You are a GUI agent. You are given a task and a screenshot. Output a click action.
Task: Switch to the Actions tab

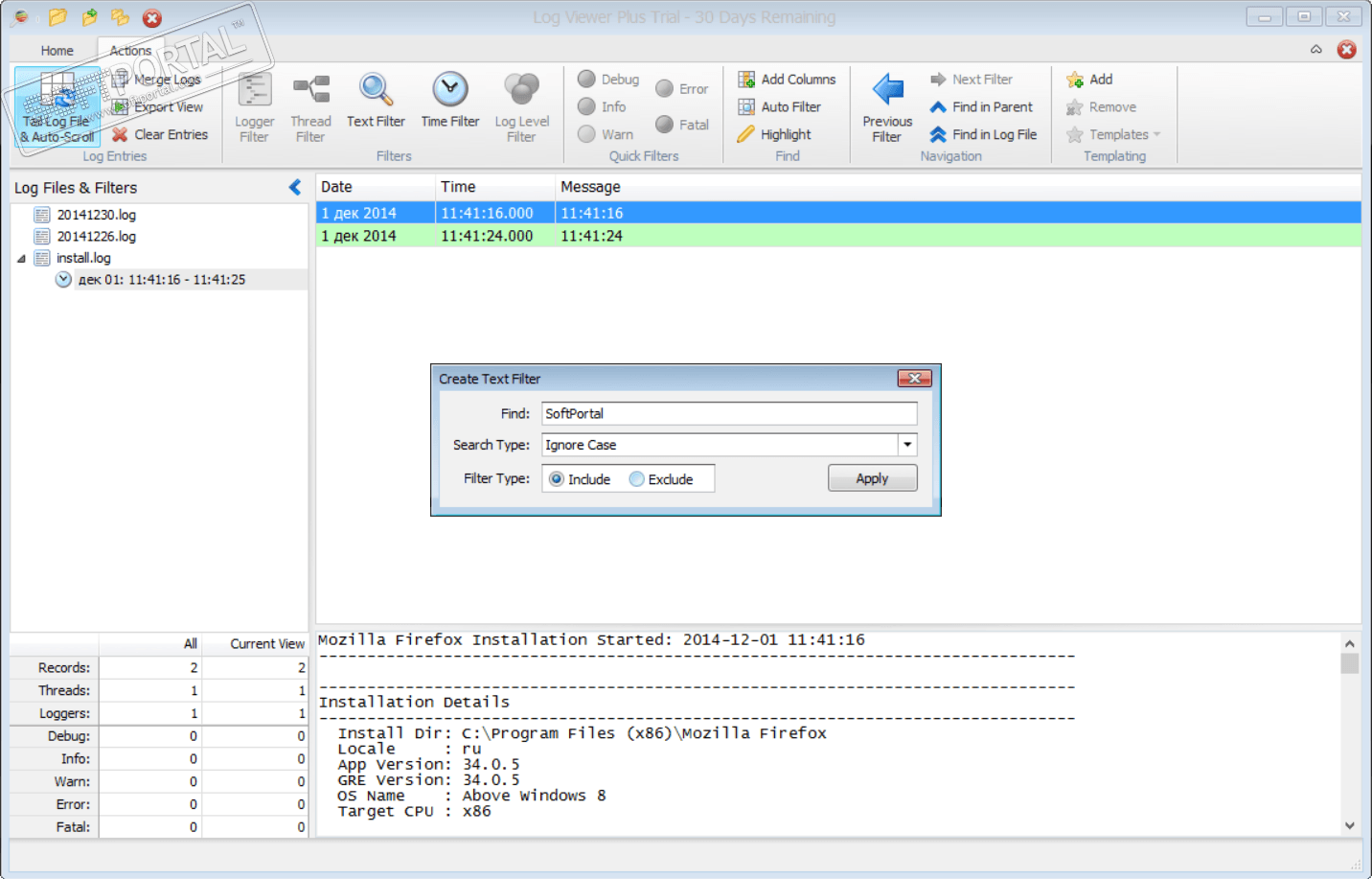click(x=130, y=51)
